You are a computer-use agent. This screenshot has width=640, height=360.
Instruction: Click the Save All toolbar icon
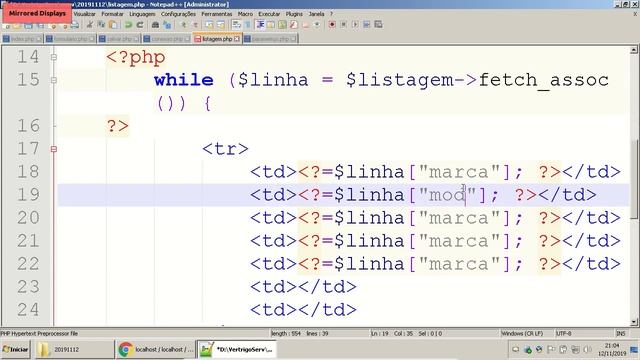(x=40, y=25)
